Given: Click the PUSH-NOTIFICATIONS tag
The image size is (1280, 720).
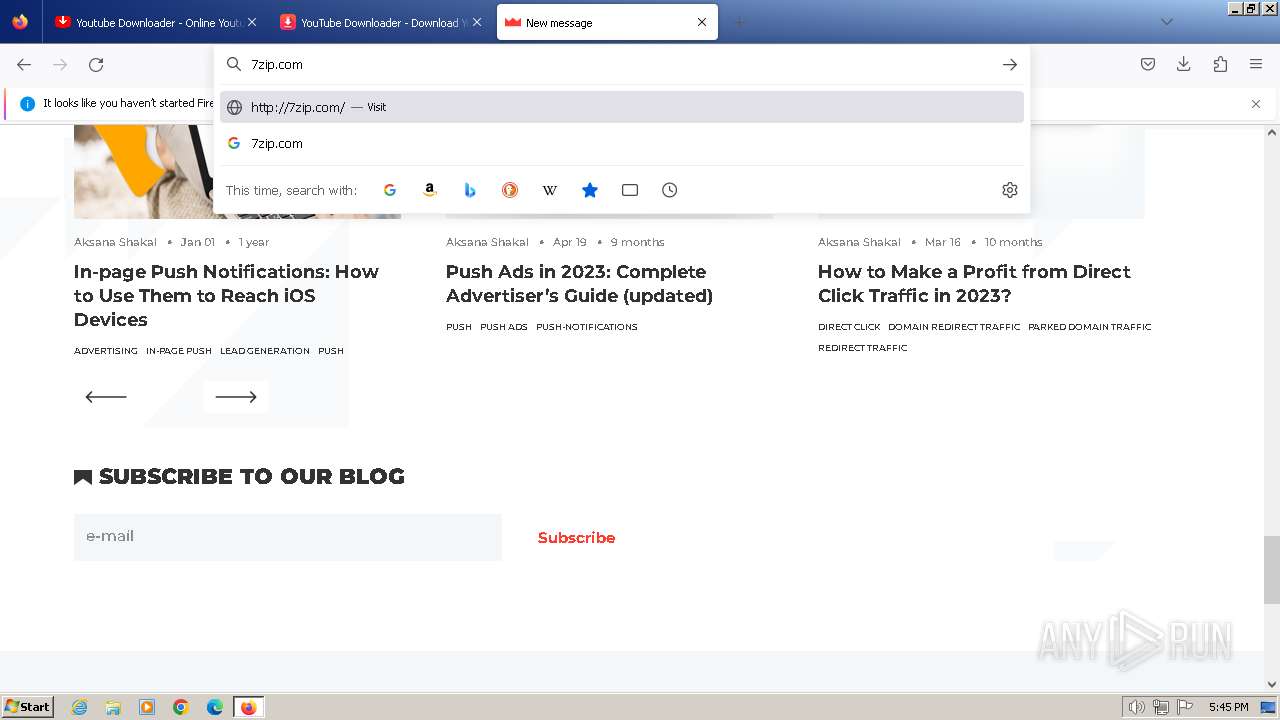Looking at the screenshot, I should point(587,327).
